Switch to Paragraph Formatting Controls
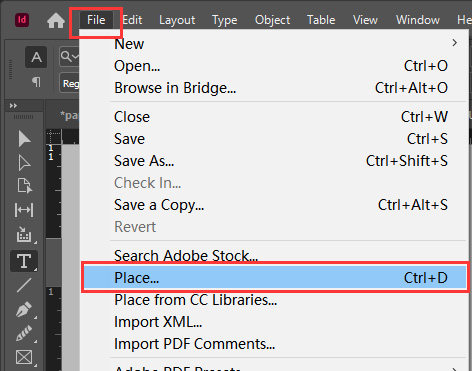This screenshot has height=371, width=472. (36, 82)
